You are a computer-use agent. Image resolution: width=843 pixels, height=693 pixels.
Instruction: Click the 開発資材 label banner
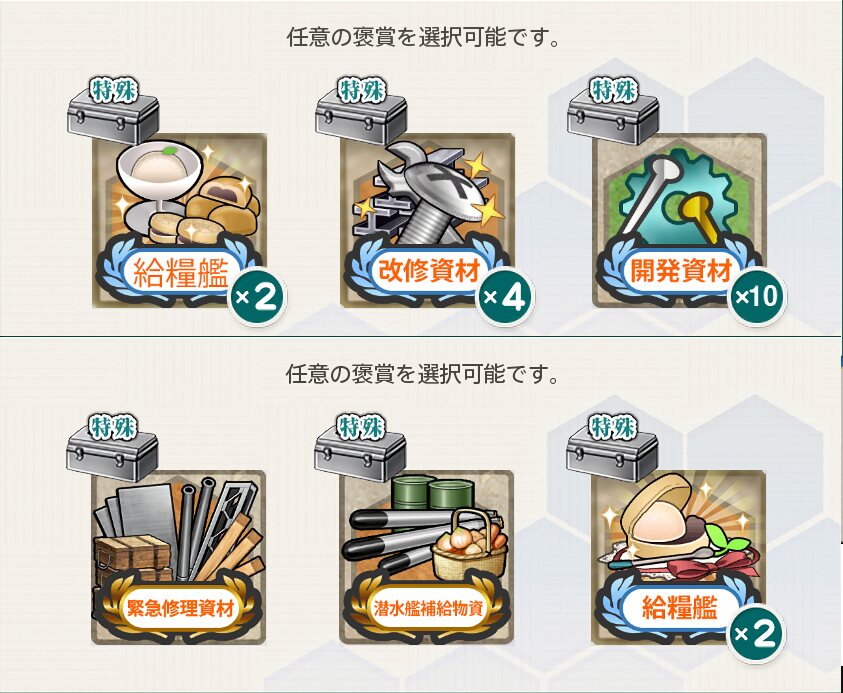[681, 270]
